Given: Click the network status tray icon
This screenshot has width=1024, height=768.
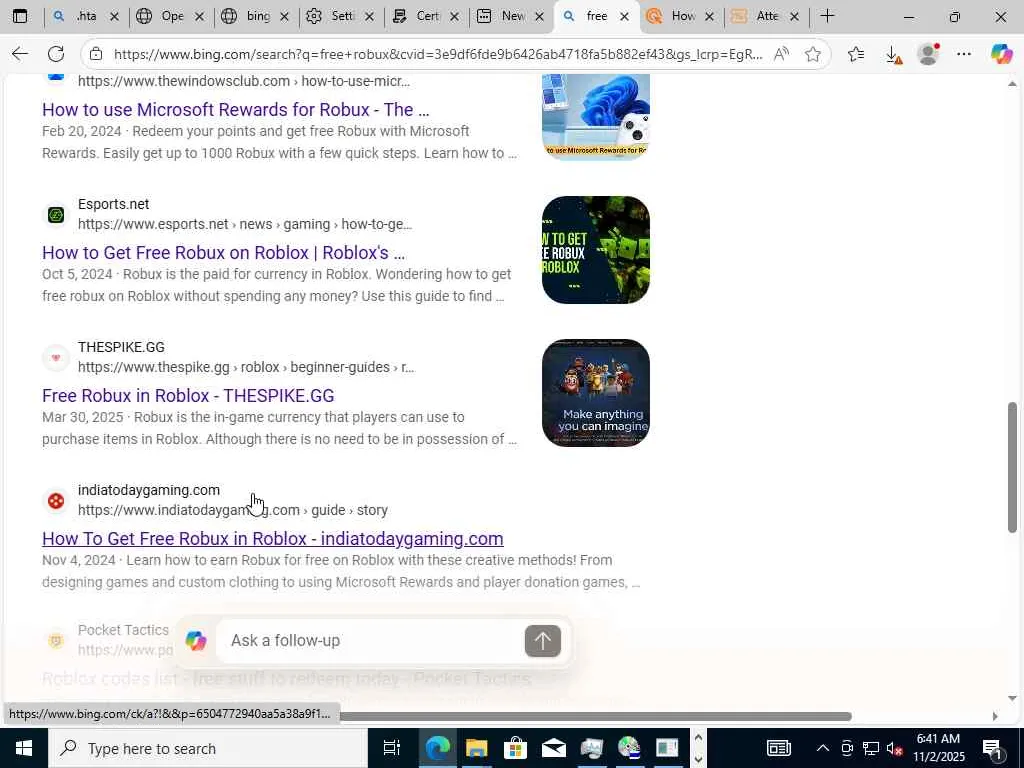Looking at the screenshot, I should click(x=871, y=748).
